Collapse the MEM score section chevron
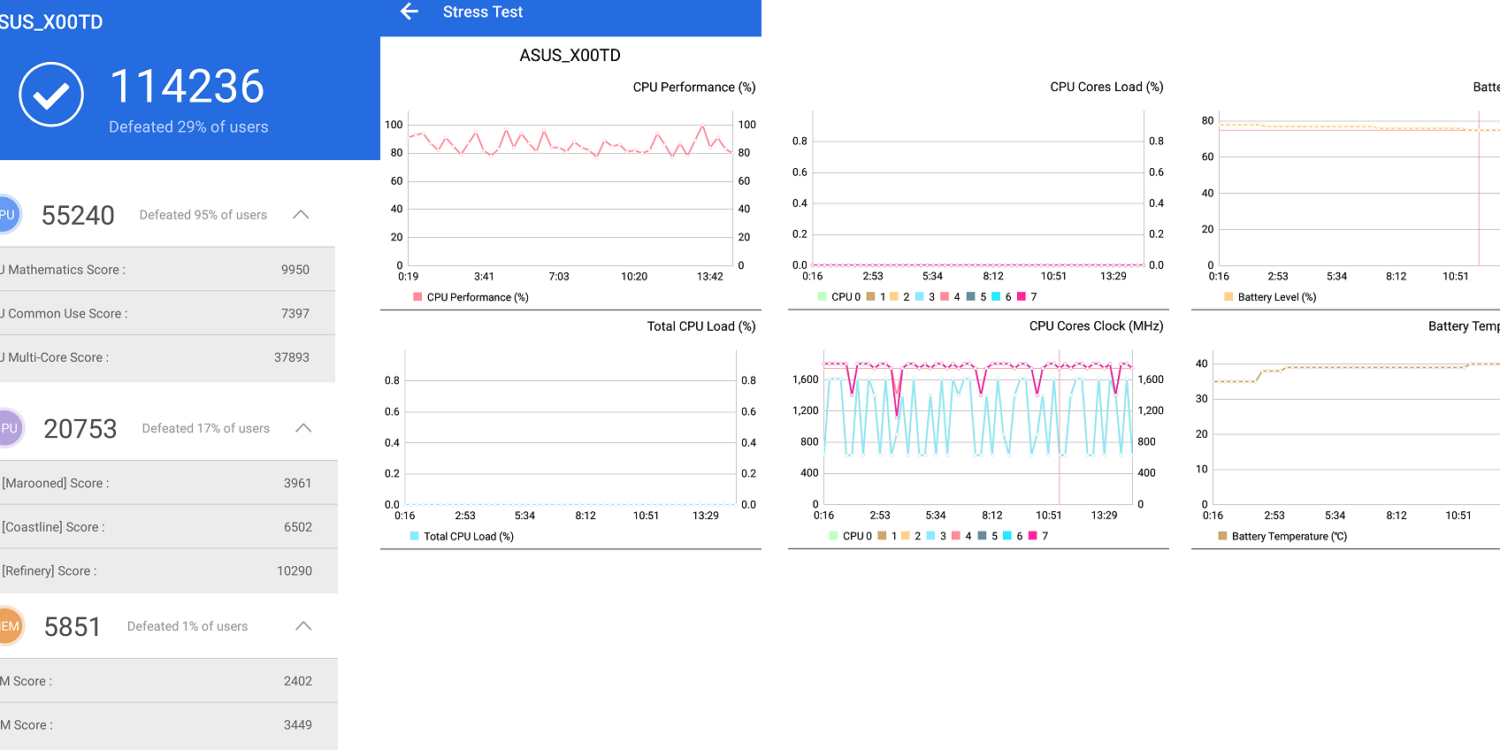This screenshot has width=1500, height=750. click(303, 626)
